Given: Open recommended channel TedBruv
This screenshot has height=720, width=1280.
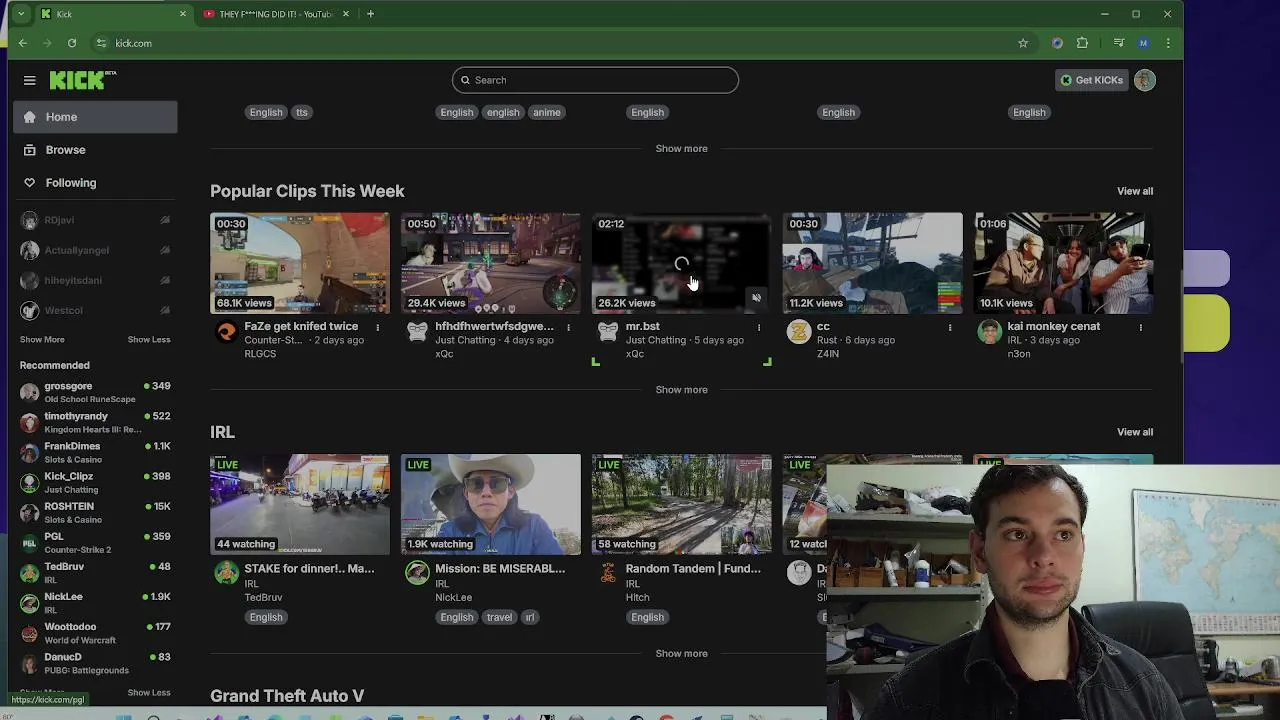Looking at the screenshot, I should 95,572.
